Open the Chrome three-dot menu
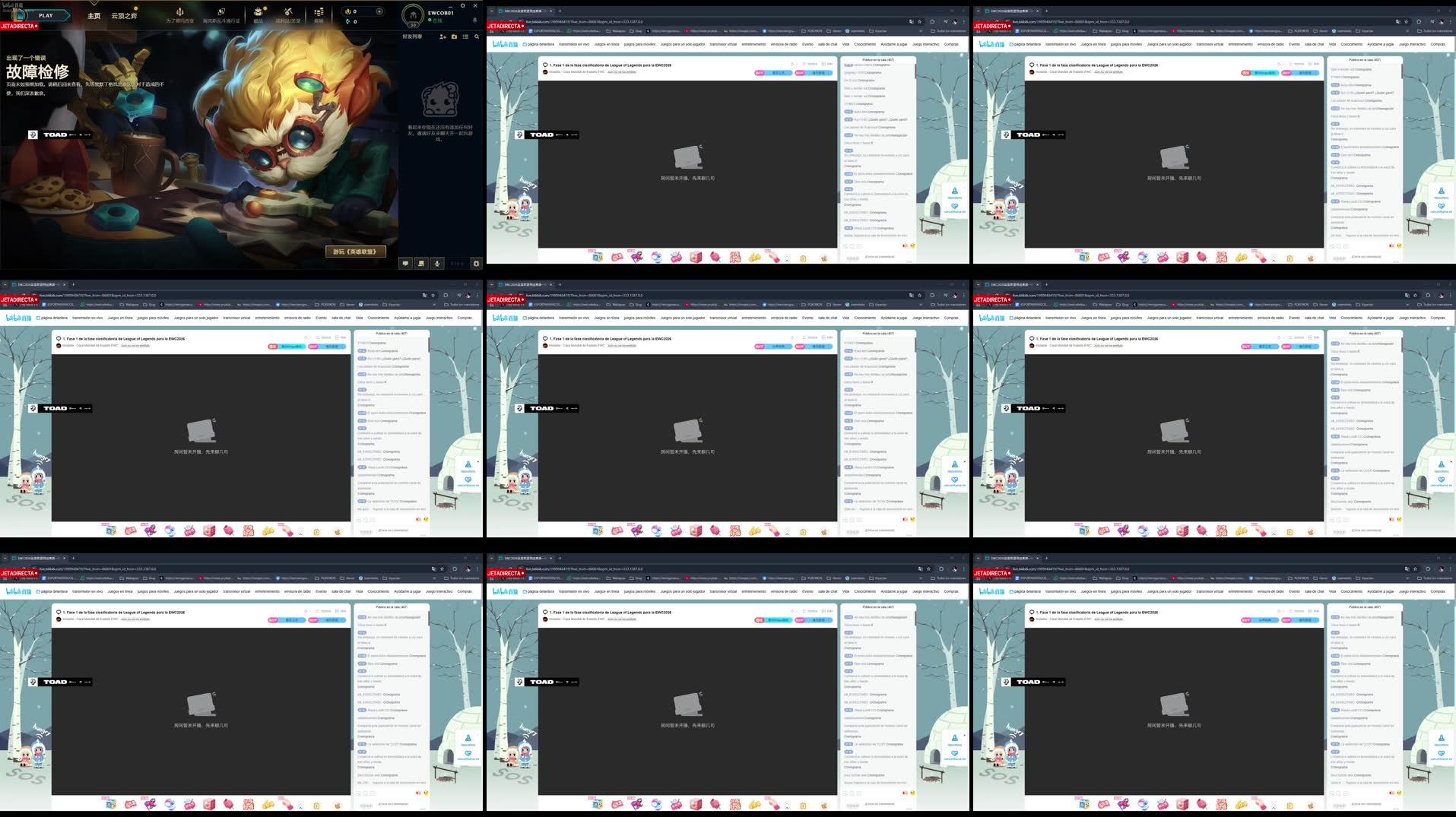 click(x=964, y=21)
